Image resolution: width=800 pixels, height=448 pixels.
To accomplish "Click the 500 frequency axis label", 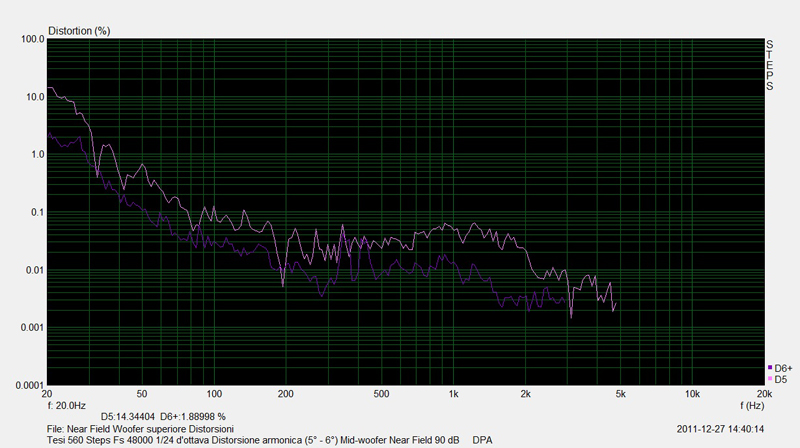I will [381, 394].
